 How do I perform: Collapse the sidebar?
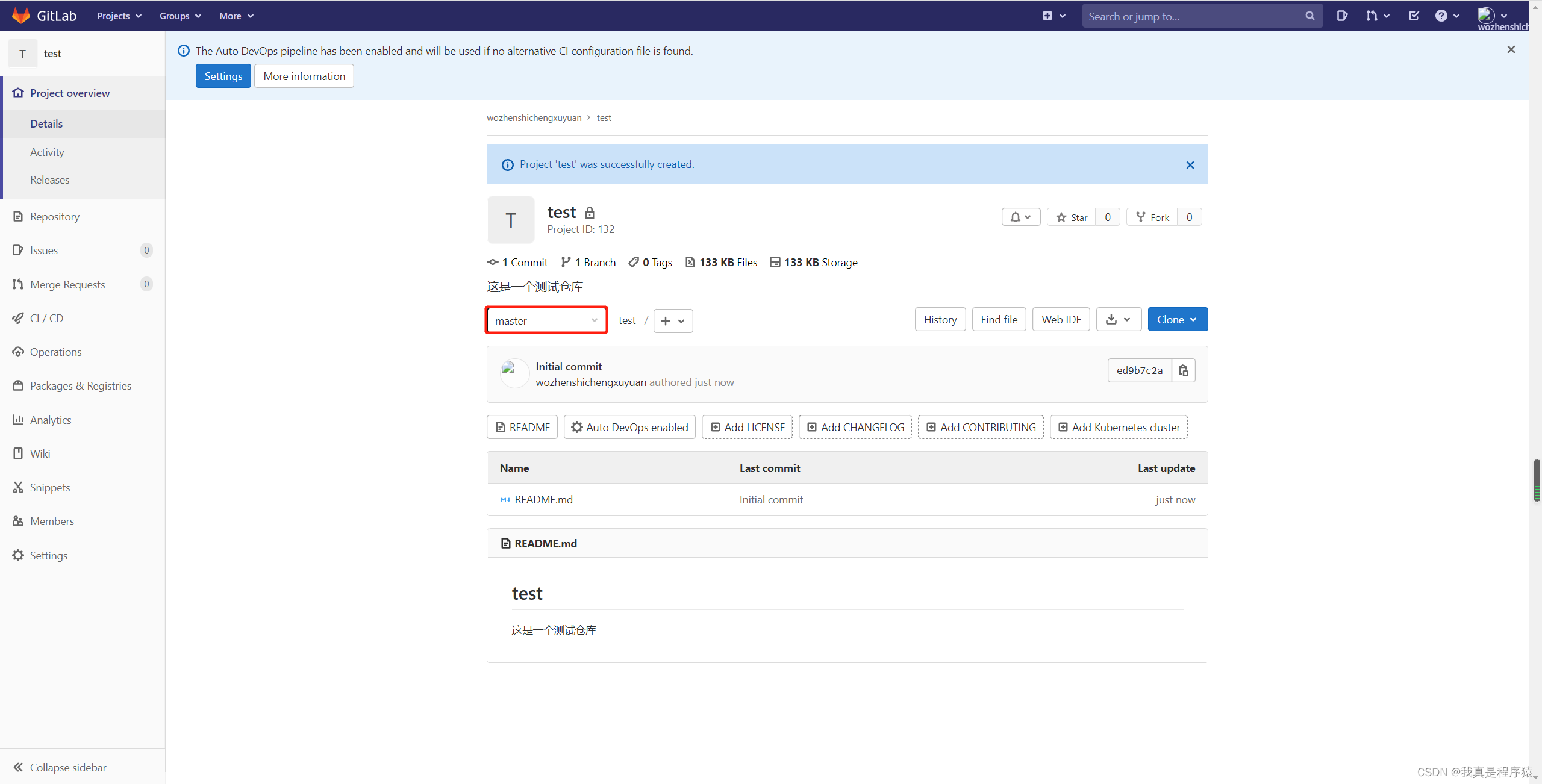[83, 767]
